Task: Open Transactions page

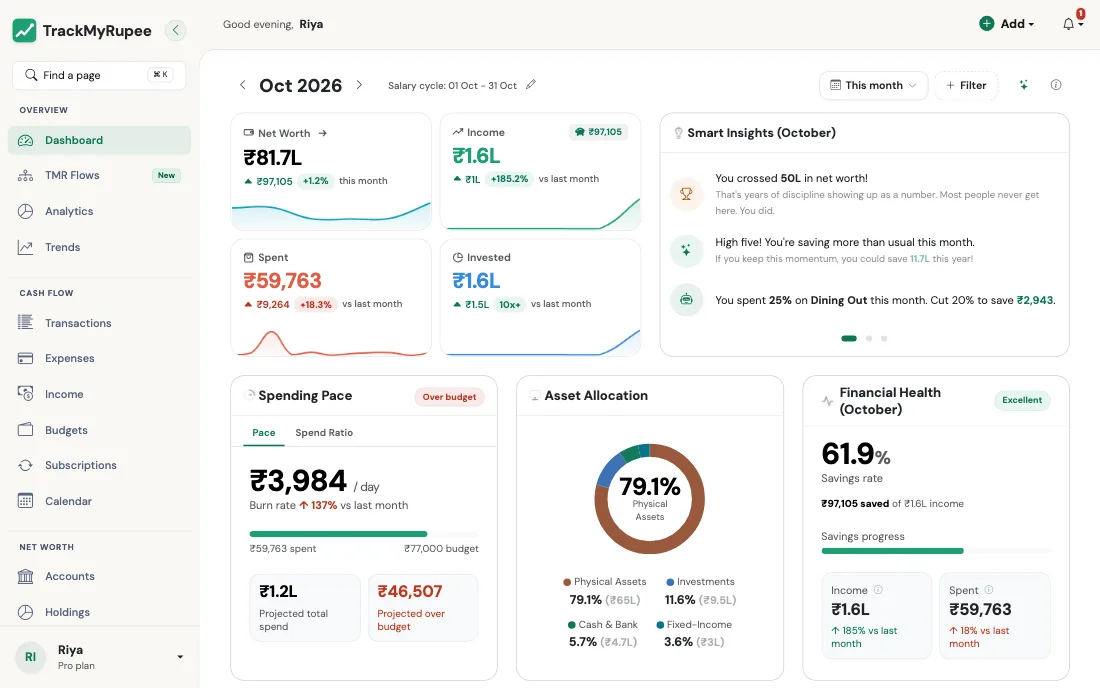Action: pos(99,323)
